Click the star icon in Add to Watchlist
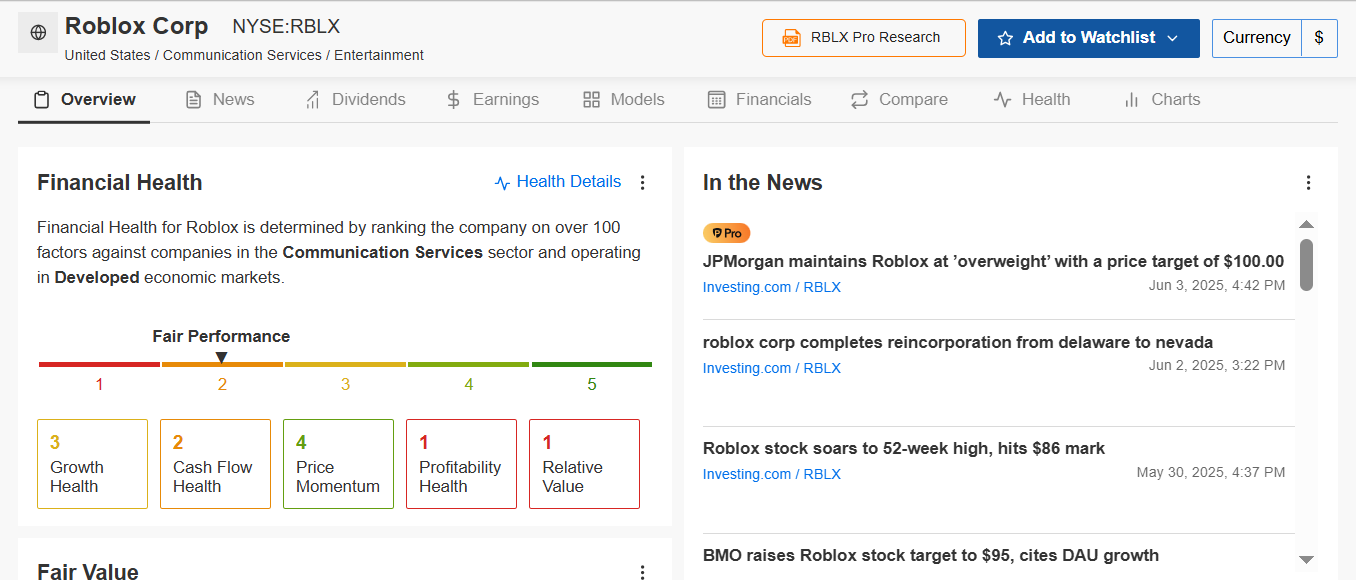Screen dimensions: 1356x580 (1005, 38)
